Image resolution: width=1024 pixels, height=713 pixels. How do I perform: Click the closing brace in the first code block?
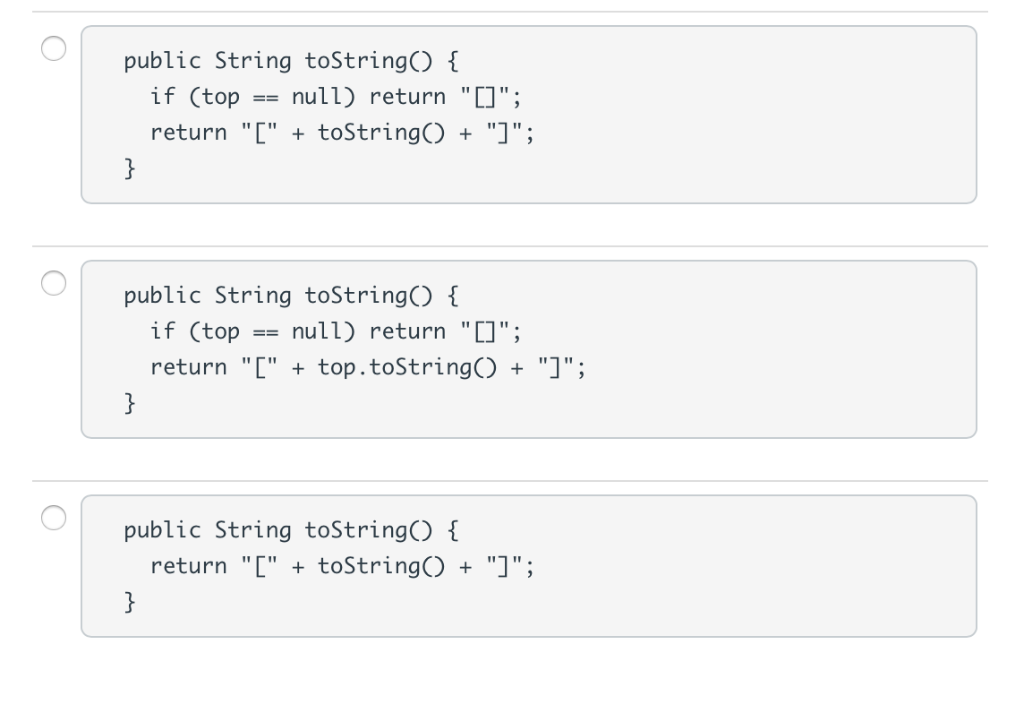click(129, 167)
